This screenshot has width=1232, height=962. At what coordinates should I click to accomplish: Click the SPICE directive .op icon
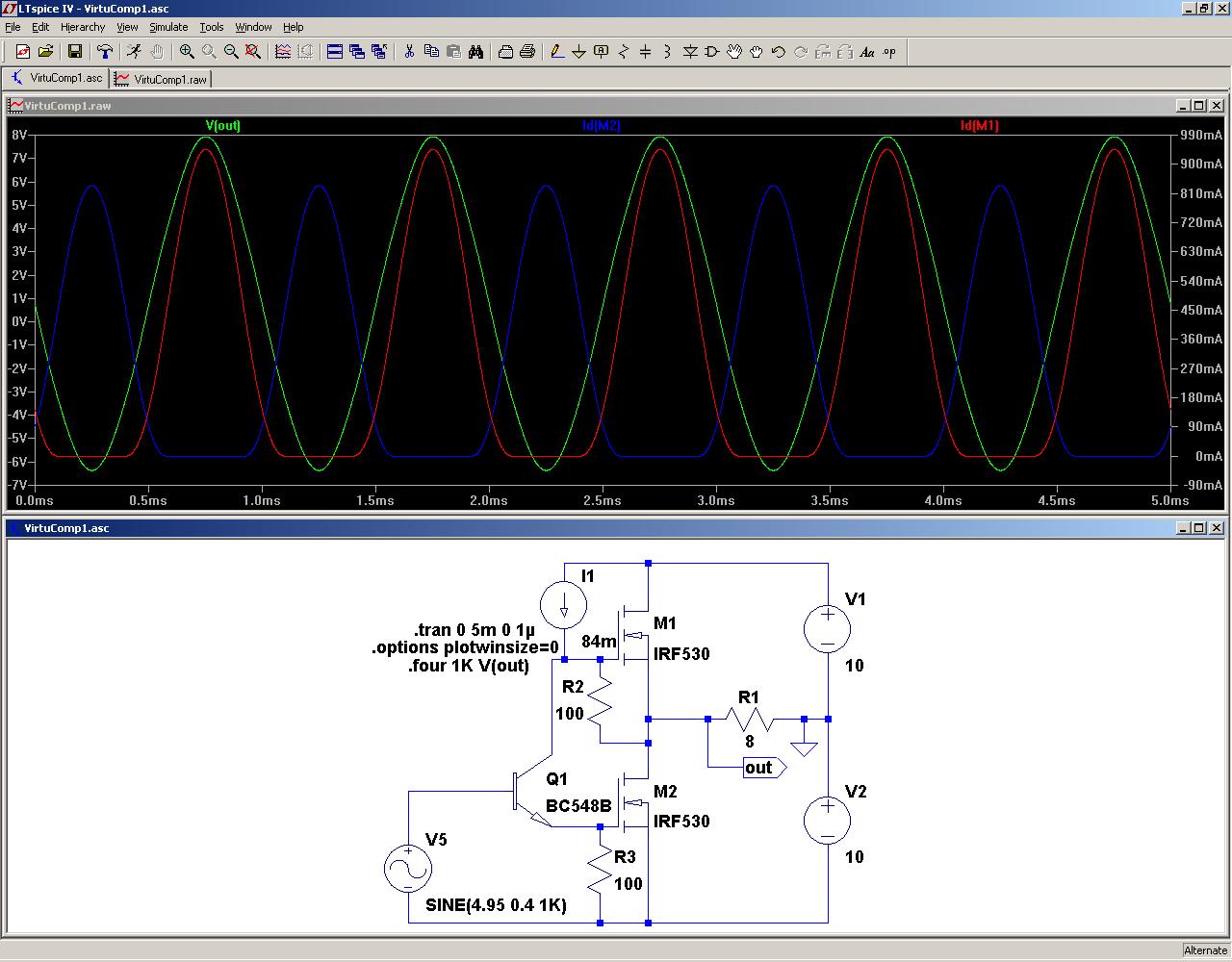[889, 52]
